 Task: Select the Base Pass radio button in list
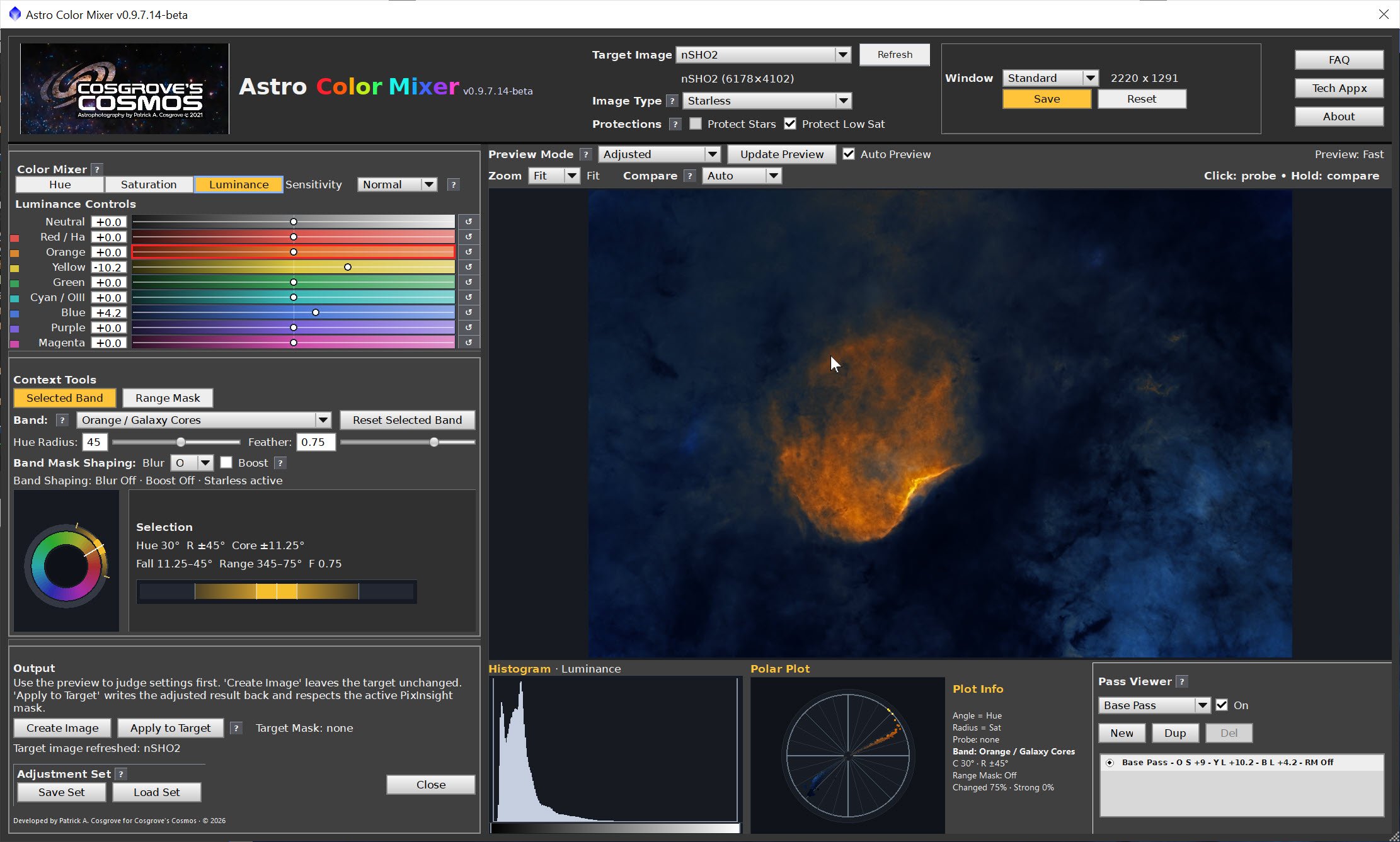(x=1110, y=763)
